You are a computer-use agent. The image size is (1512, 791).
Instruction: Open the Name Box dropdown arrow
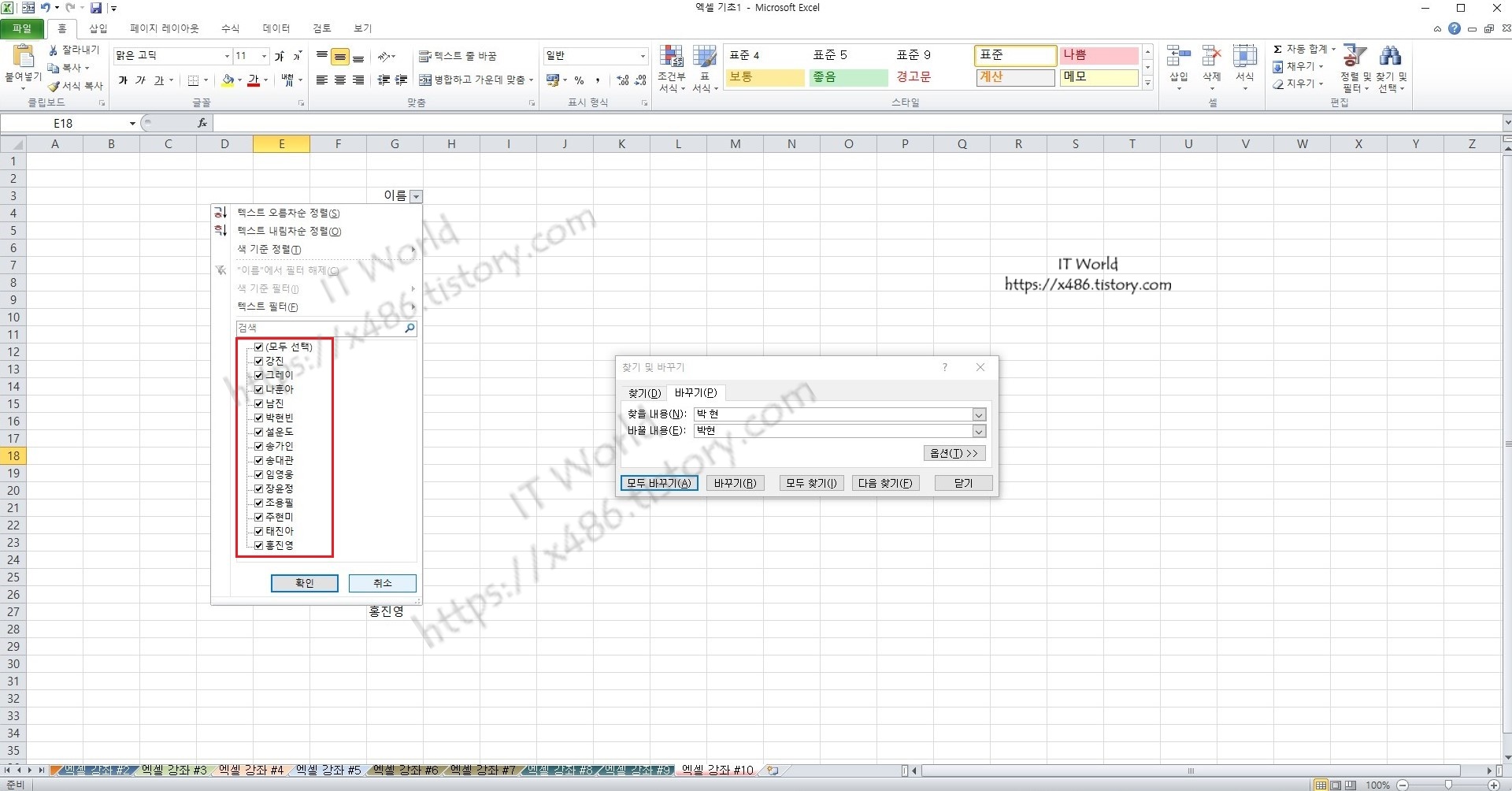(x=132, y=123)
